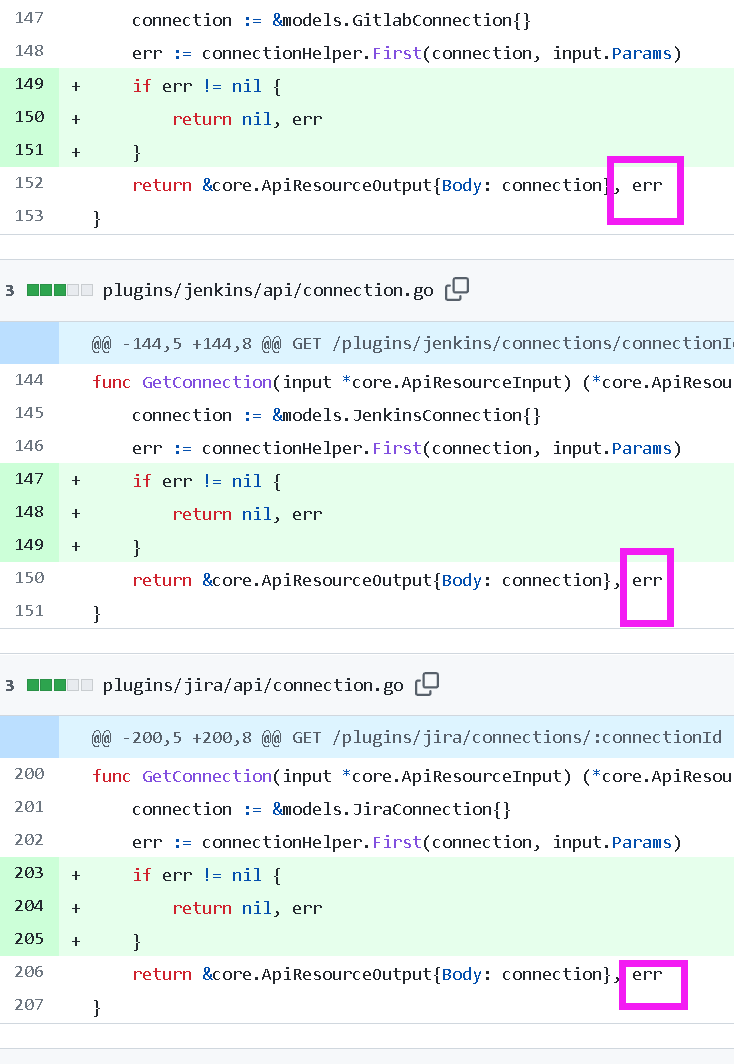Click 'if err != nil {' on gitlab line 149

point(207,87)
